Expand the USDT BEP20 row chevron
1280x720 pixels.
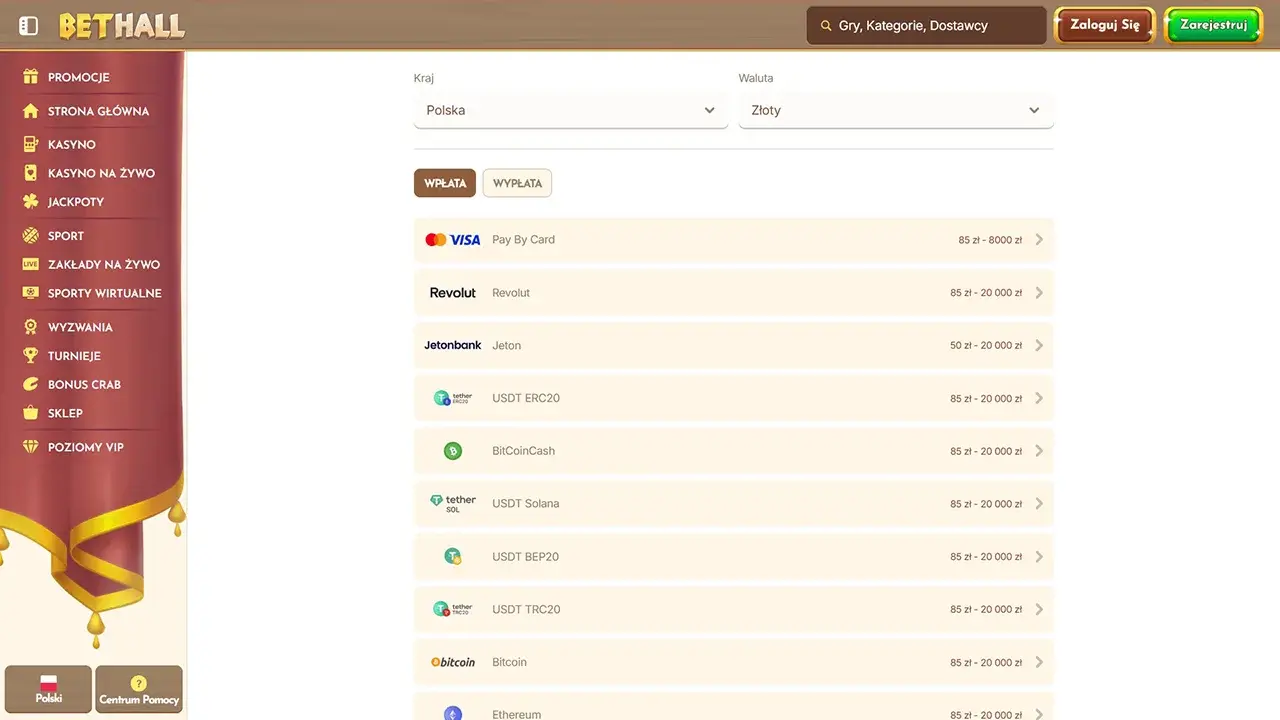coord(1039,557)
